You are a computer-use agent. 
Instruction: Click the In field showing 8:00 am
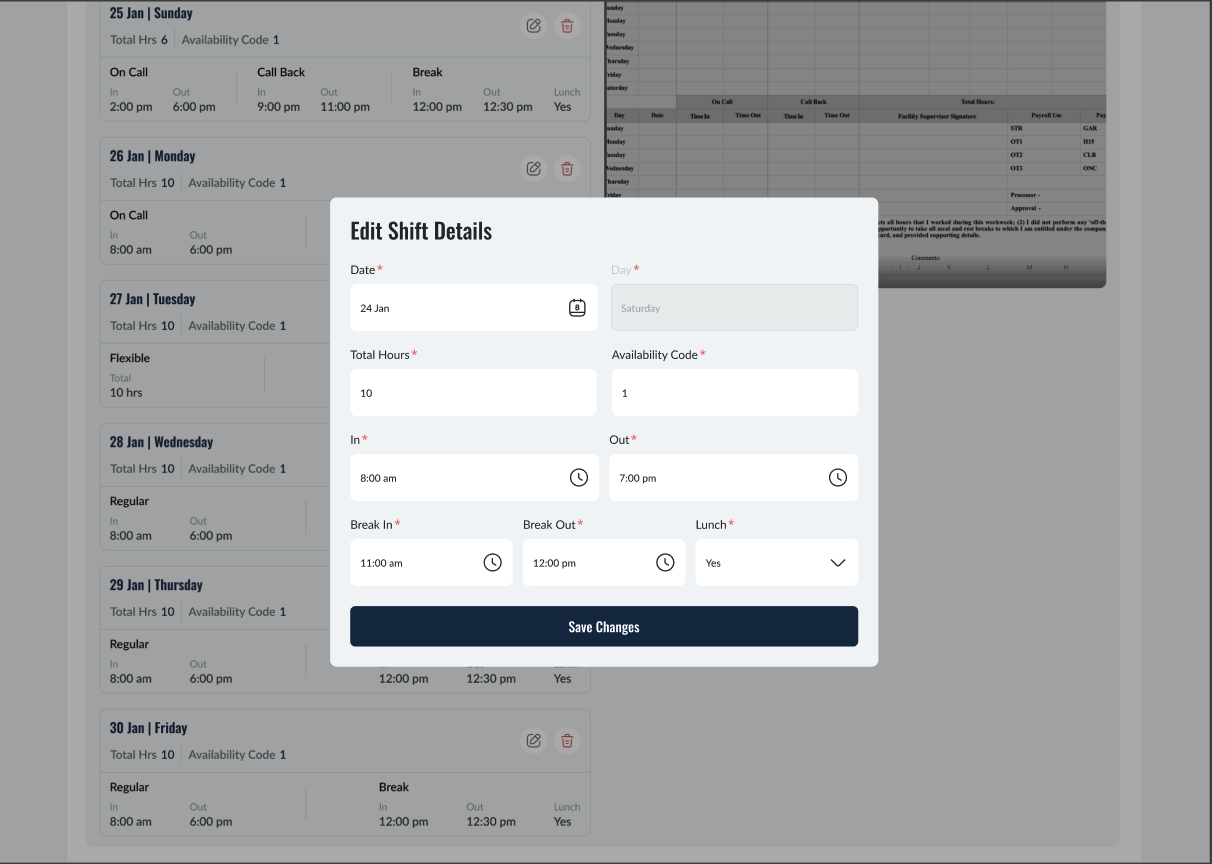[x=460, y=477]
